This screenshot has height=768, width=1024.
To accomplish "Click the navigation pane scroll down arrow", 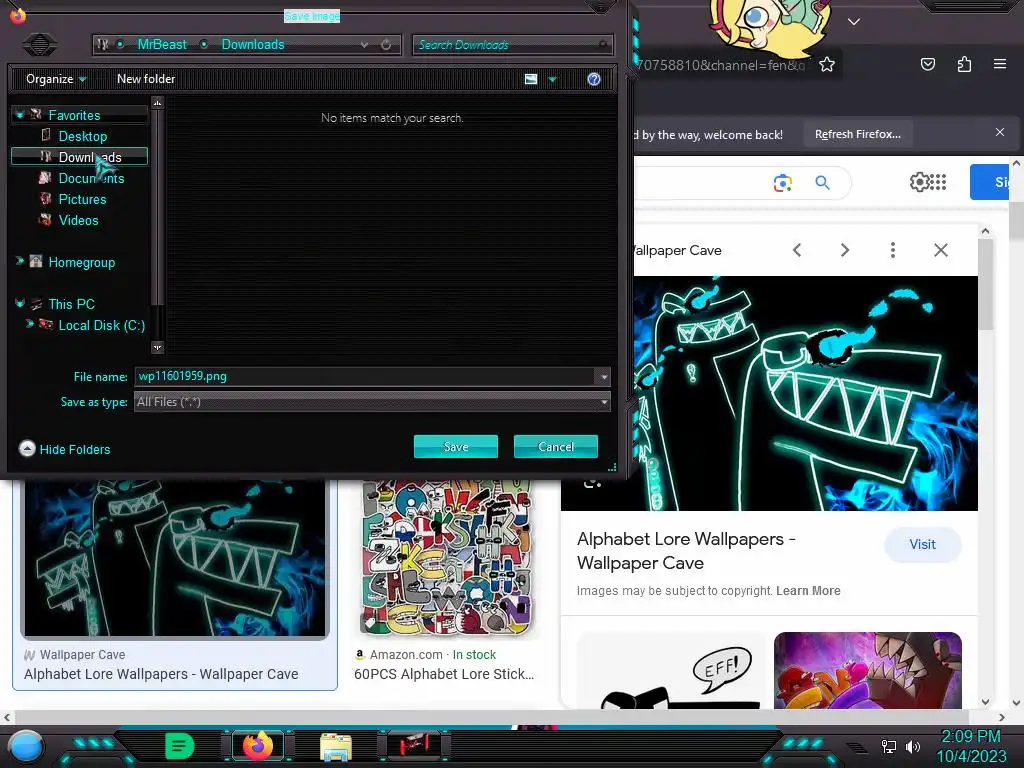I will pyautogui.click(x=157, y=347).
